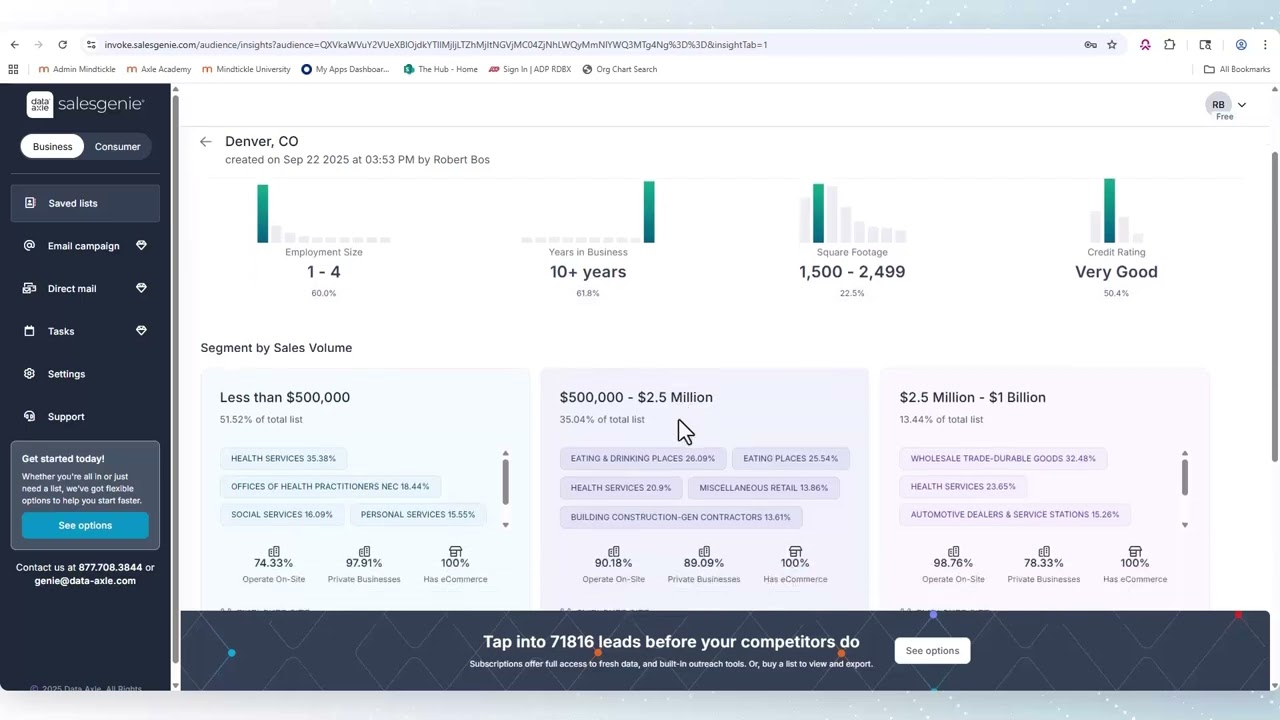Switch to the Business toggle
This screenshot has height=720, width=1280.
[52, 146]
